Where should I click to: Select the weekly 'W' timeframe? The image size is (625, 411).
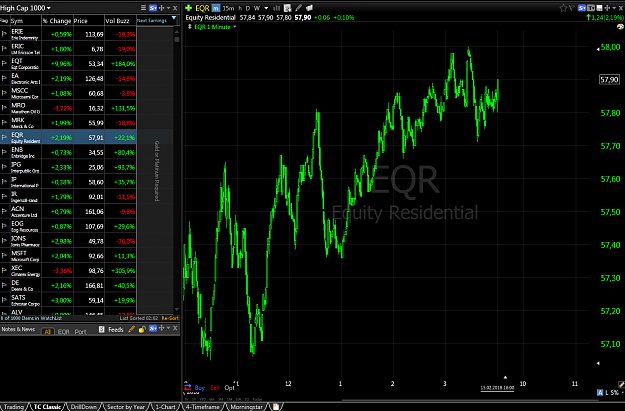point(257,8)
